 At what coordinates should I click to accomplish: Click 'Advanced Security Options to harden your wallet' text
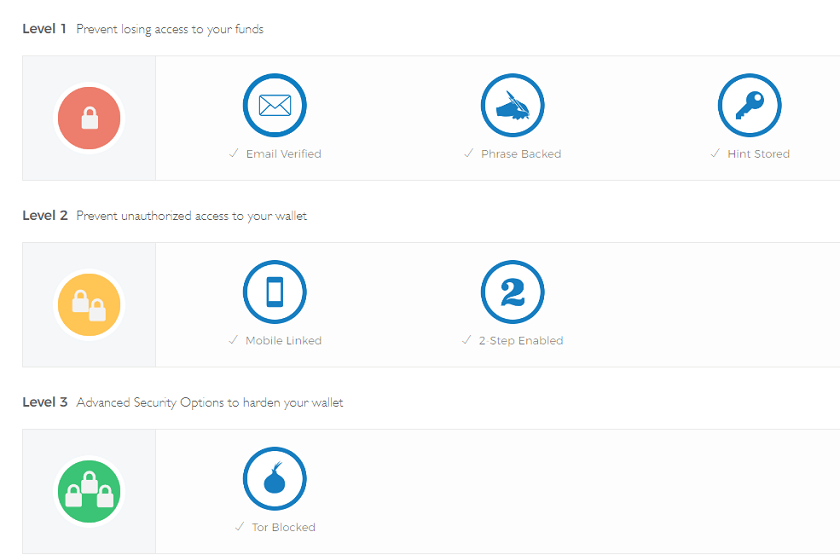pos(210,403)
